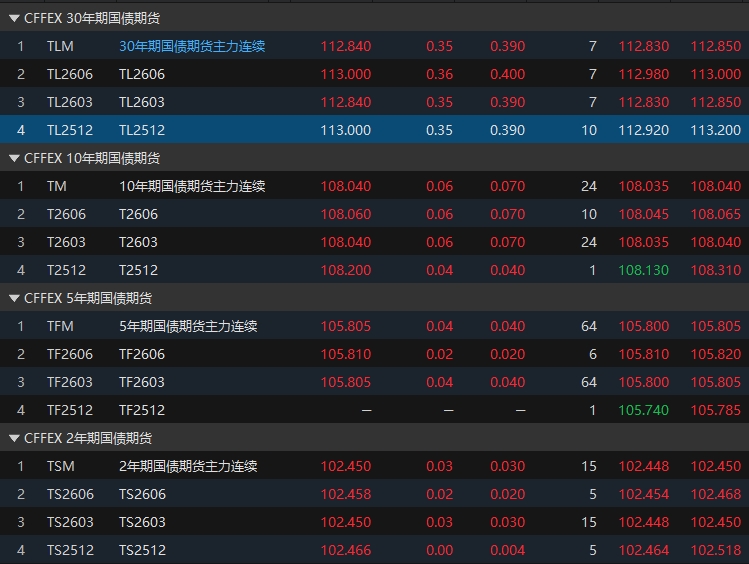The image size is (749, 564).
Task: Select the TS2603 code cell
Action: (70, 522)
